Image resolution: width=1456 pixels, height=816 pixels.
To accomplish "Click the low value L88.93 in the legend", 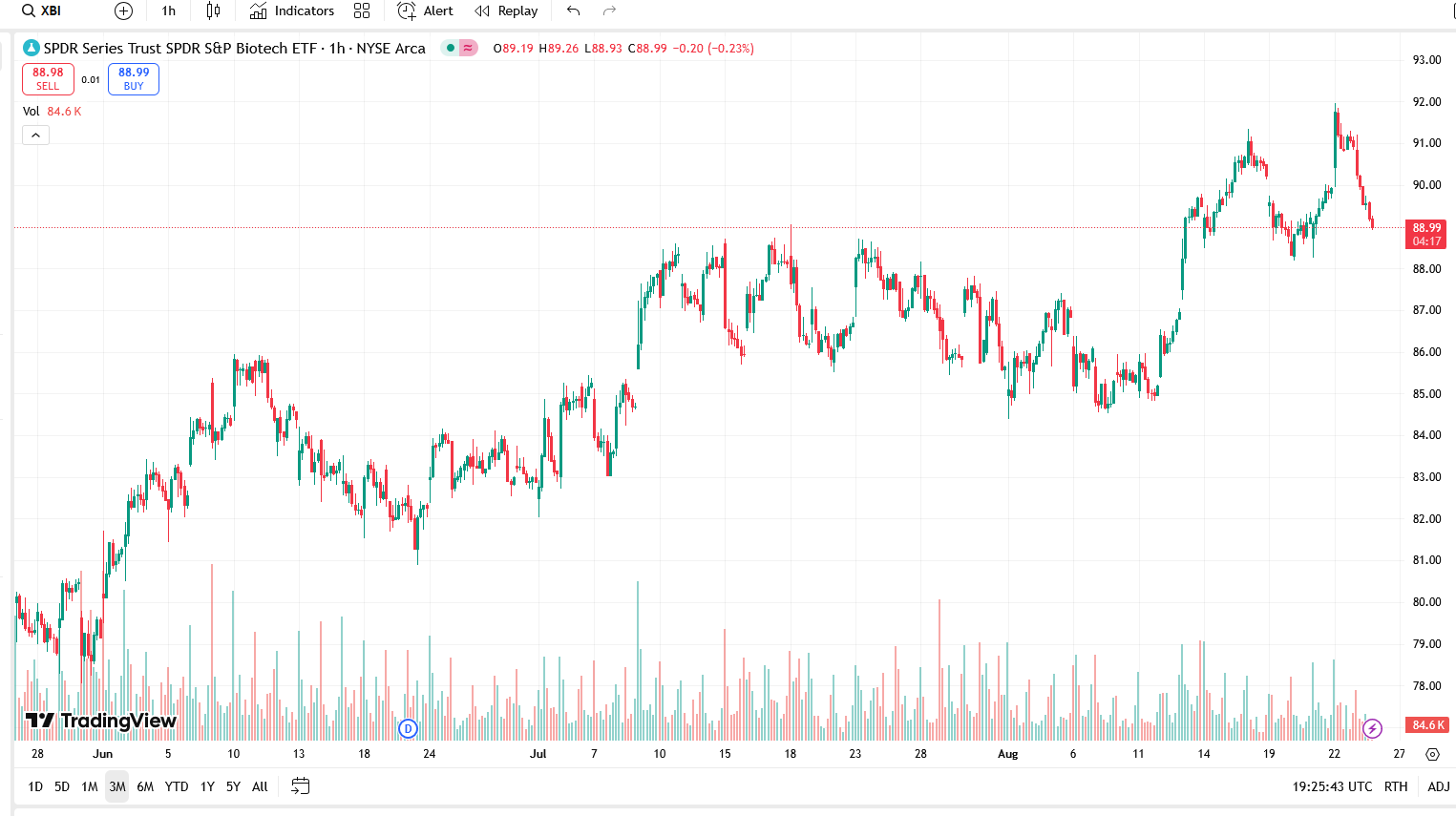I will pyautogui.click(x=603, y=49).
